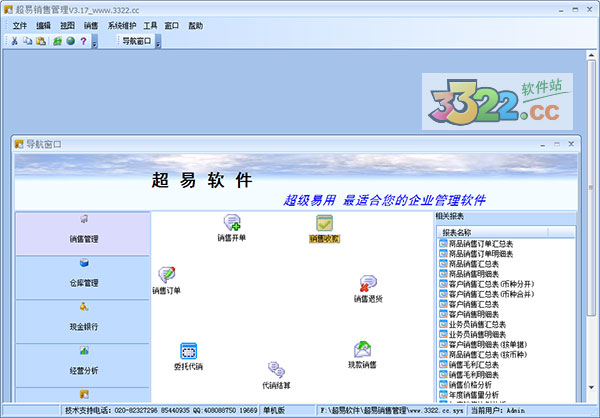Maximize the 导航窗口 inner window
Image resolution: width=600 pixels, height=418 pixels.
pyautogui.click(x=557, y=144)
